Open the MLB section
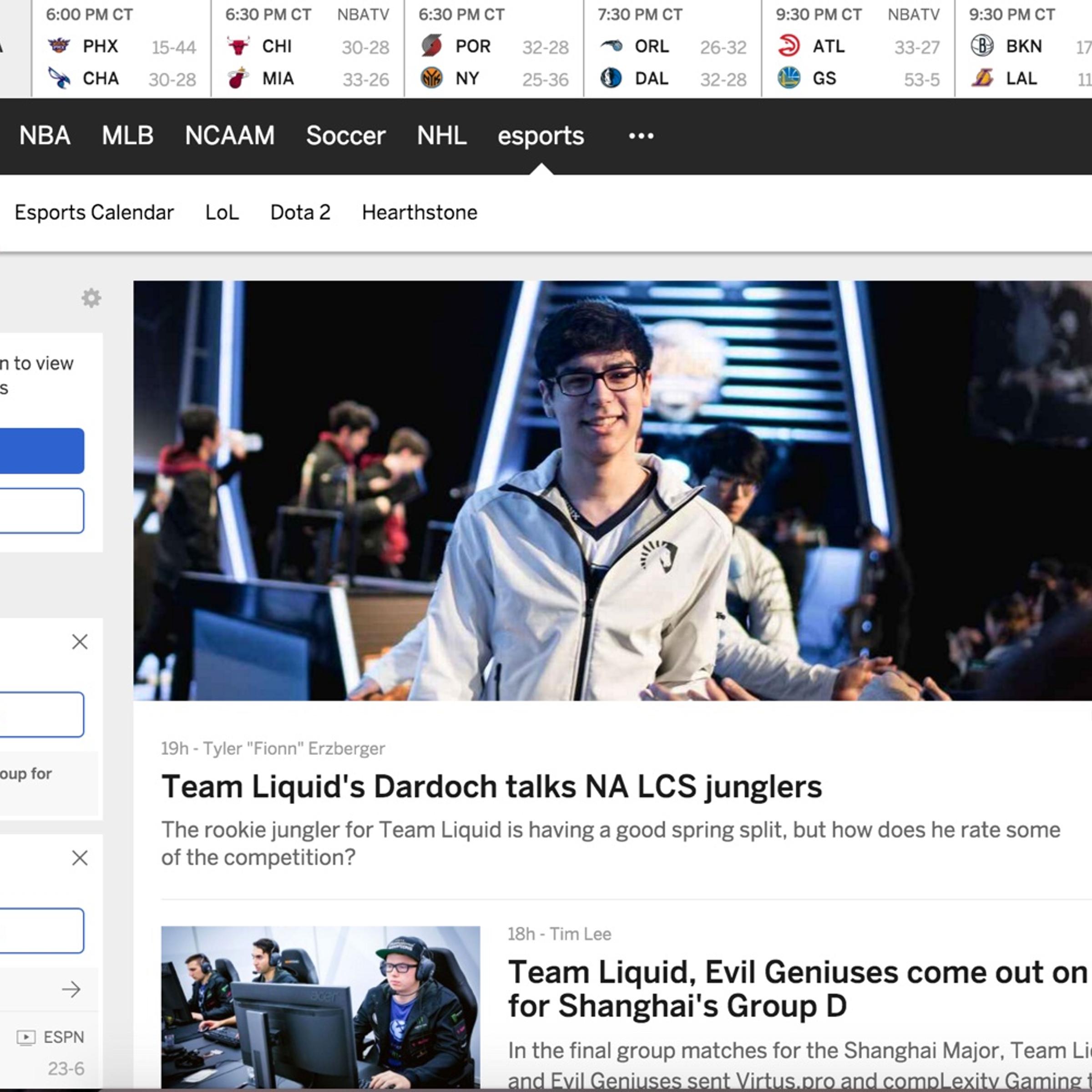Screen dimensions: 1092x1092 coord(128,136)
